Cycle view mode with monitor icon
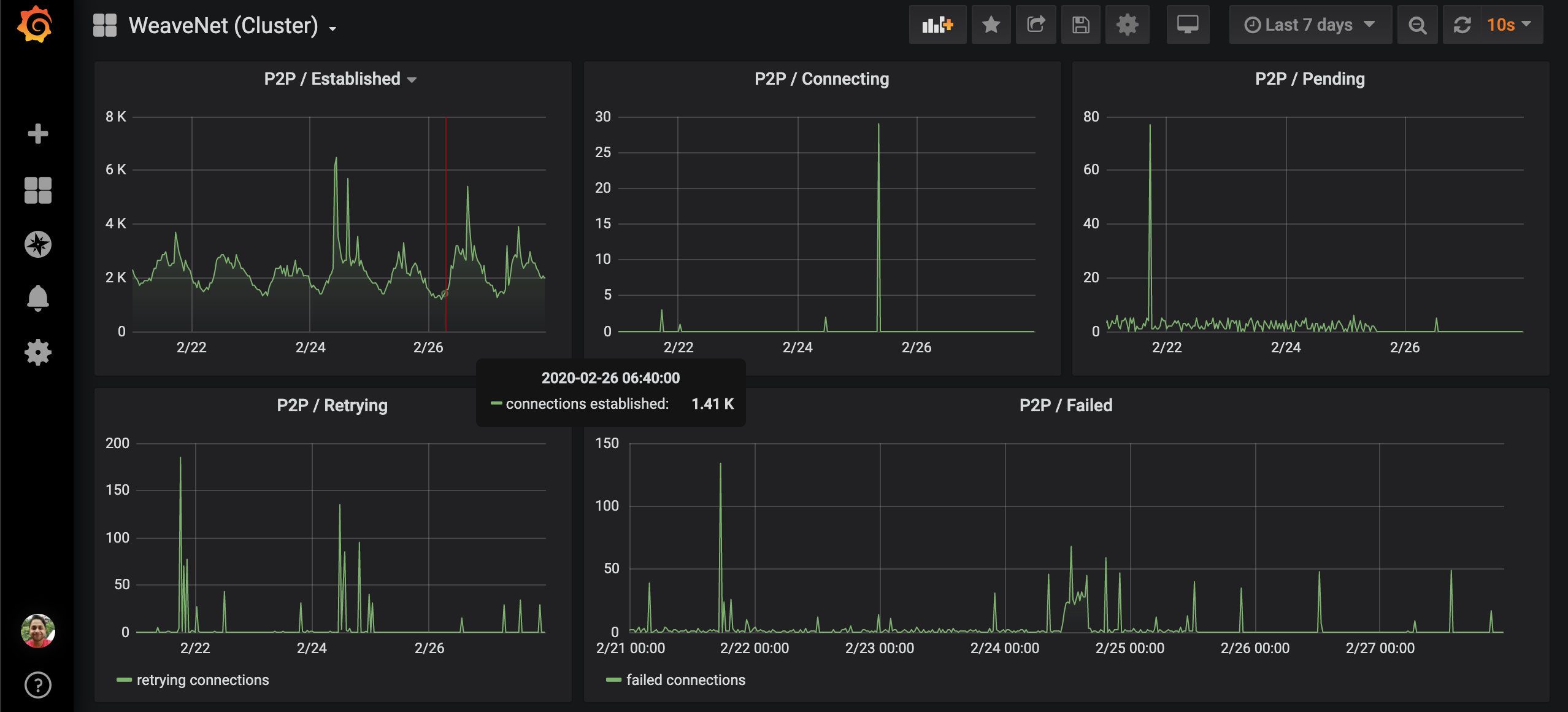Image resolution: width=1568 pixels, height=712 pixels. pyautogui.click(x=1188, y=25)
